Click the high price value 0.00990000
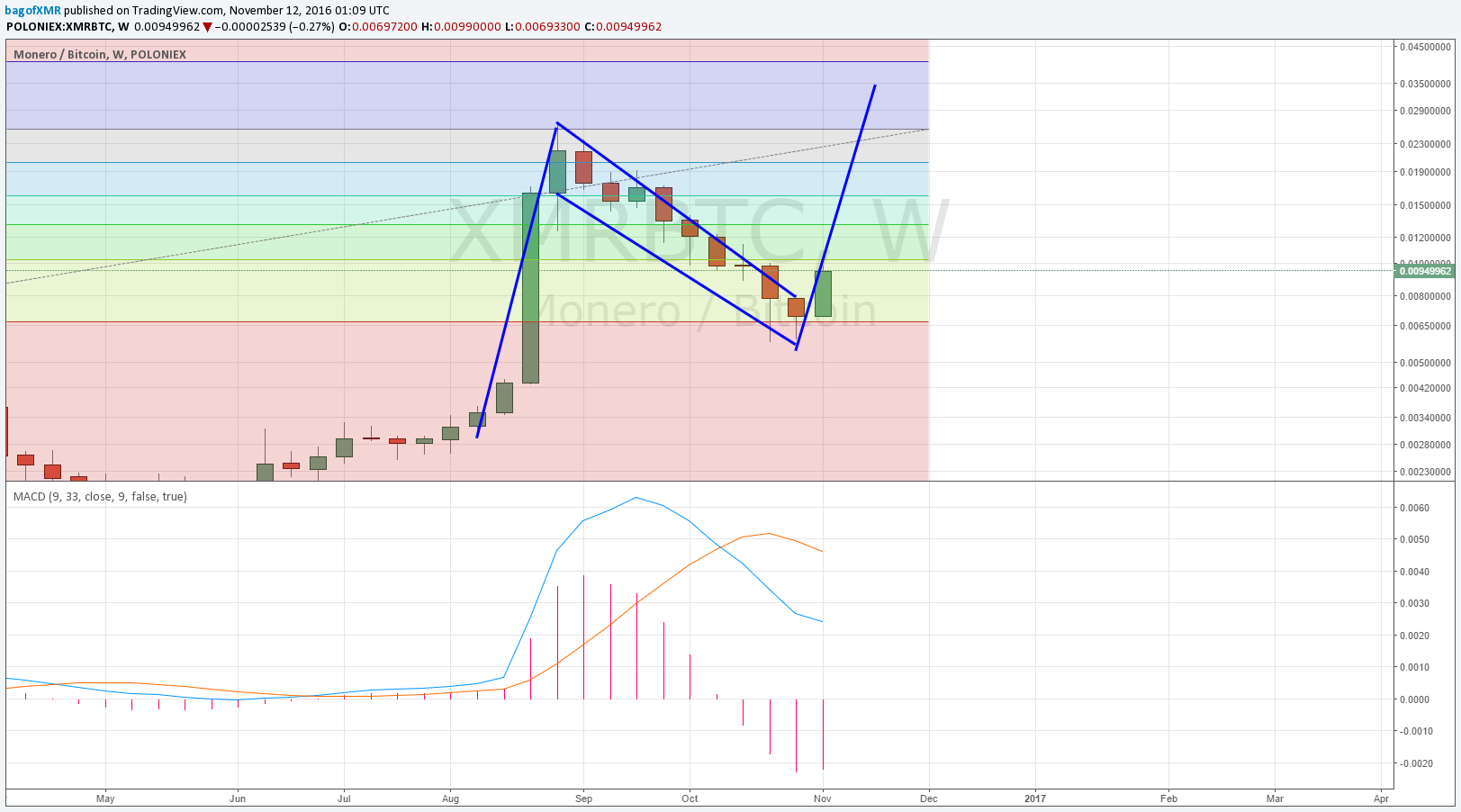The image size is (1461, 812). coord(467,26)
